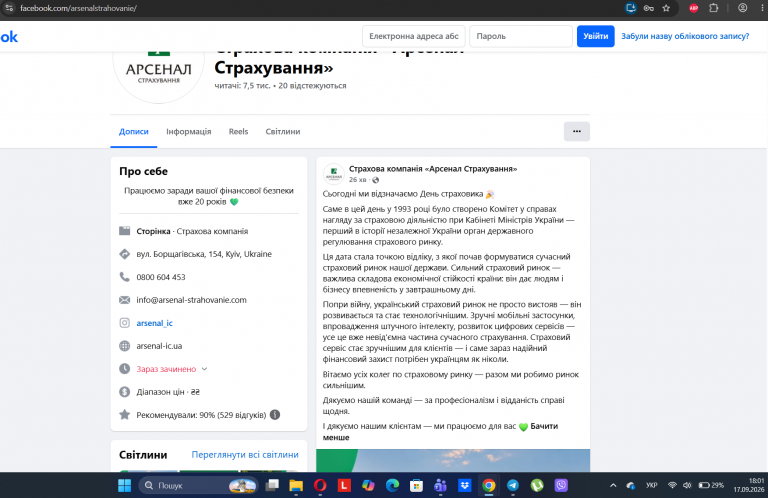This screenshot has height=498, width=768.
Task: Open the Chrome profile icon
Action: pos(743,8)
